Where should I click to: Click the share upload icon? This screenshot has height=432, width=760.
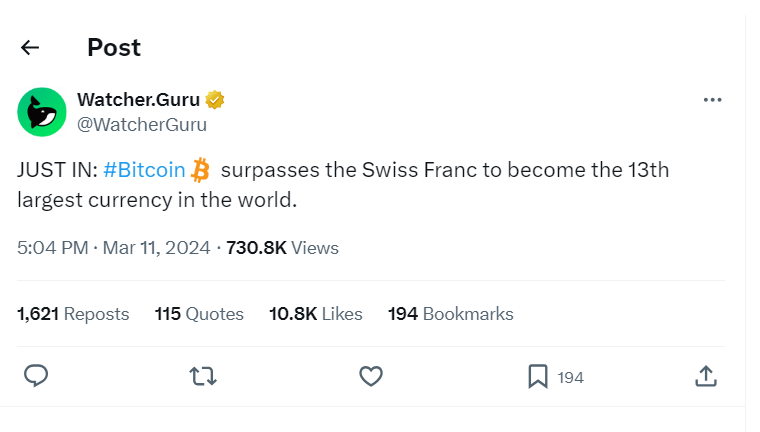pyautogui.click(x=705, y=376)
